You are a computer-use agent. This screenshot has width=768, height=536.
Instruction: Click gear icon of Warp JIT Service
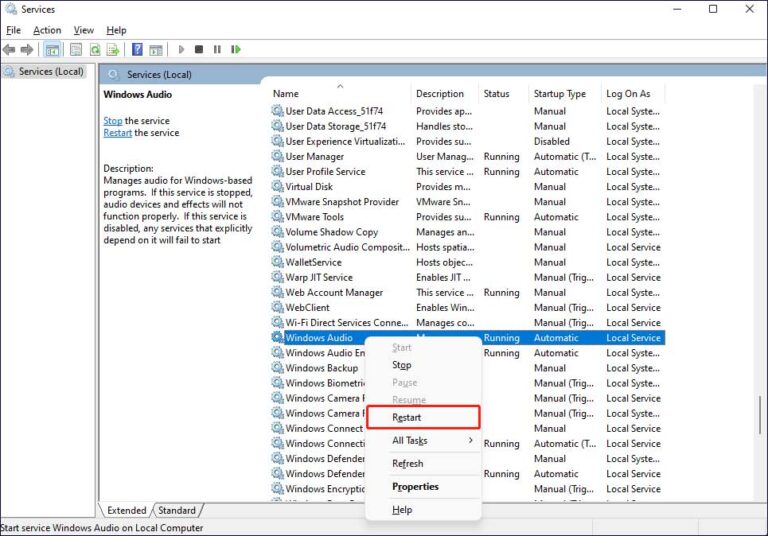point(278,277)
